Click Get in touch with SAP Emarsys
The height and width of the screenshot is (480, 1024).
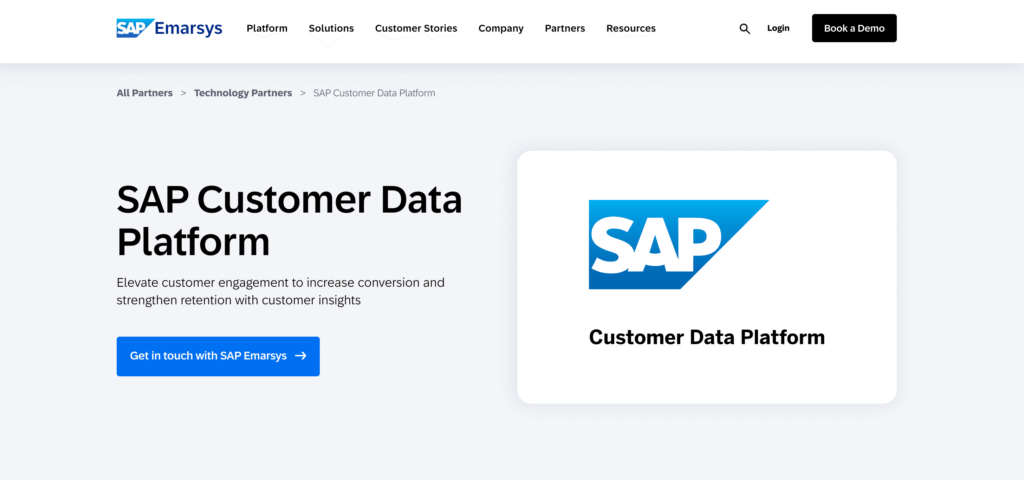(x=218, y=356)
